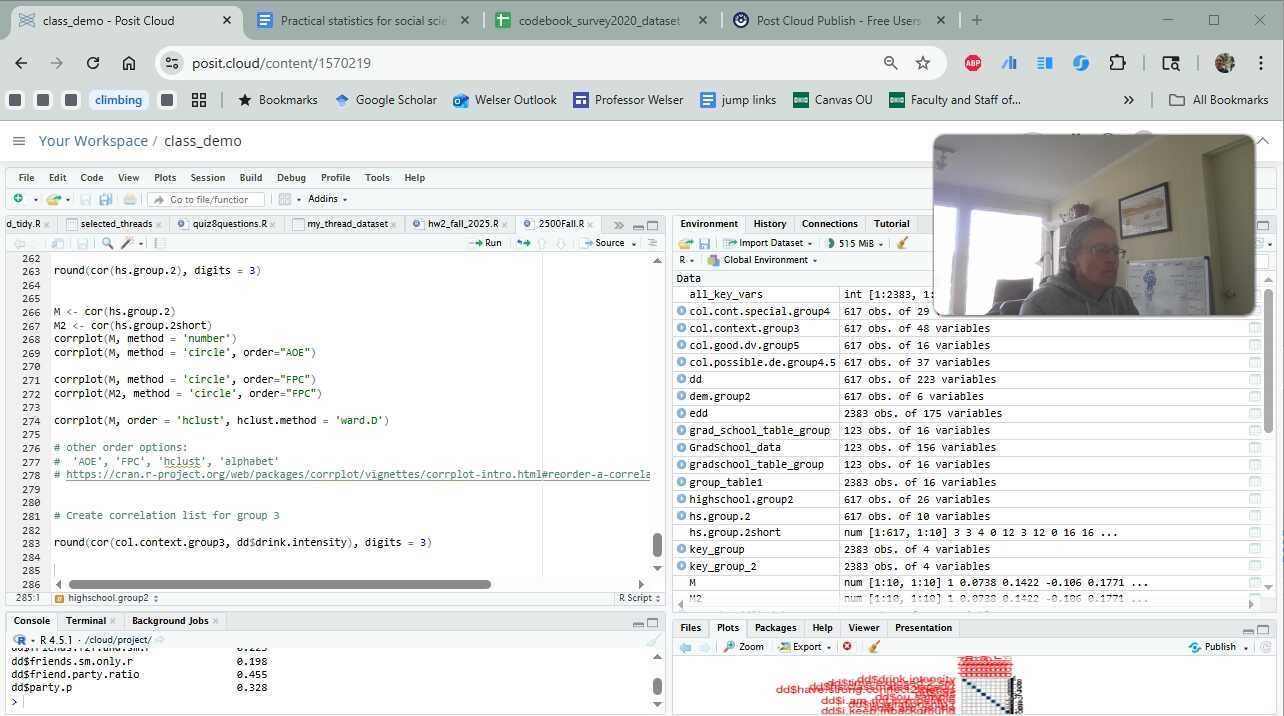Open the Posit Cloud hamburger menu
The width and height of the screenshot is (1284, 716).
(18, 141)
